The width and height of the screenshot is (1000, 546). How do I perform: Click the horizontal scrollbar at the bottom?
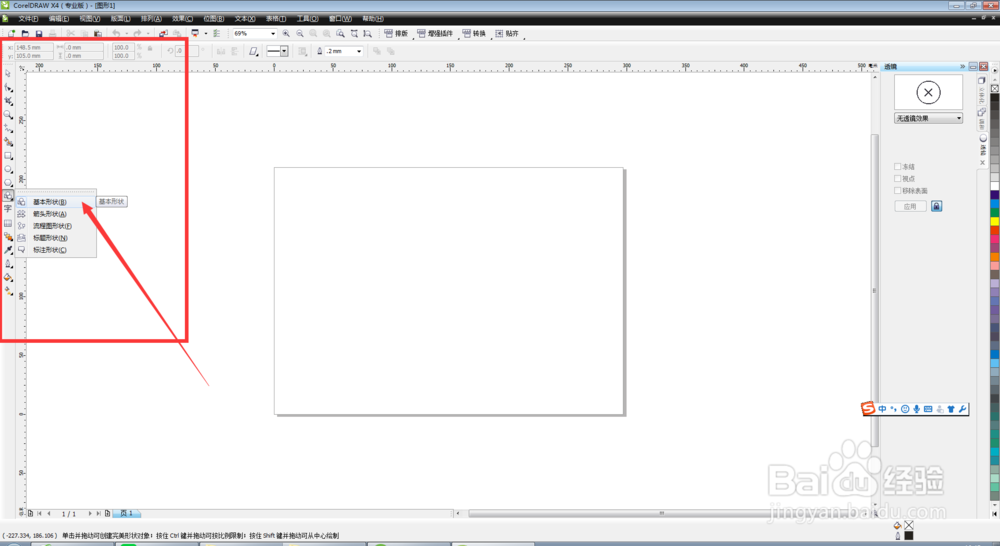[663, 513]
